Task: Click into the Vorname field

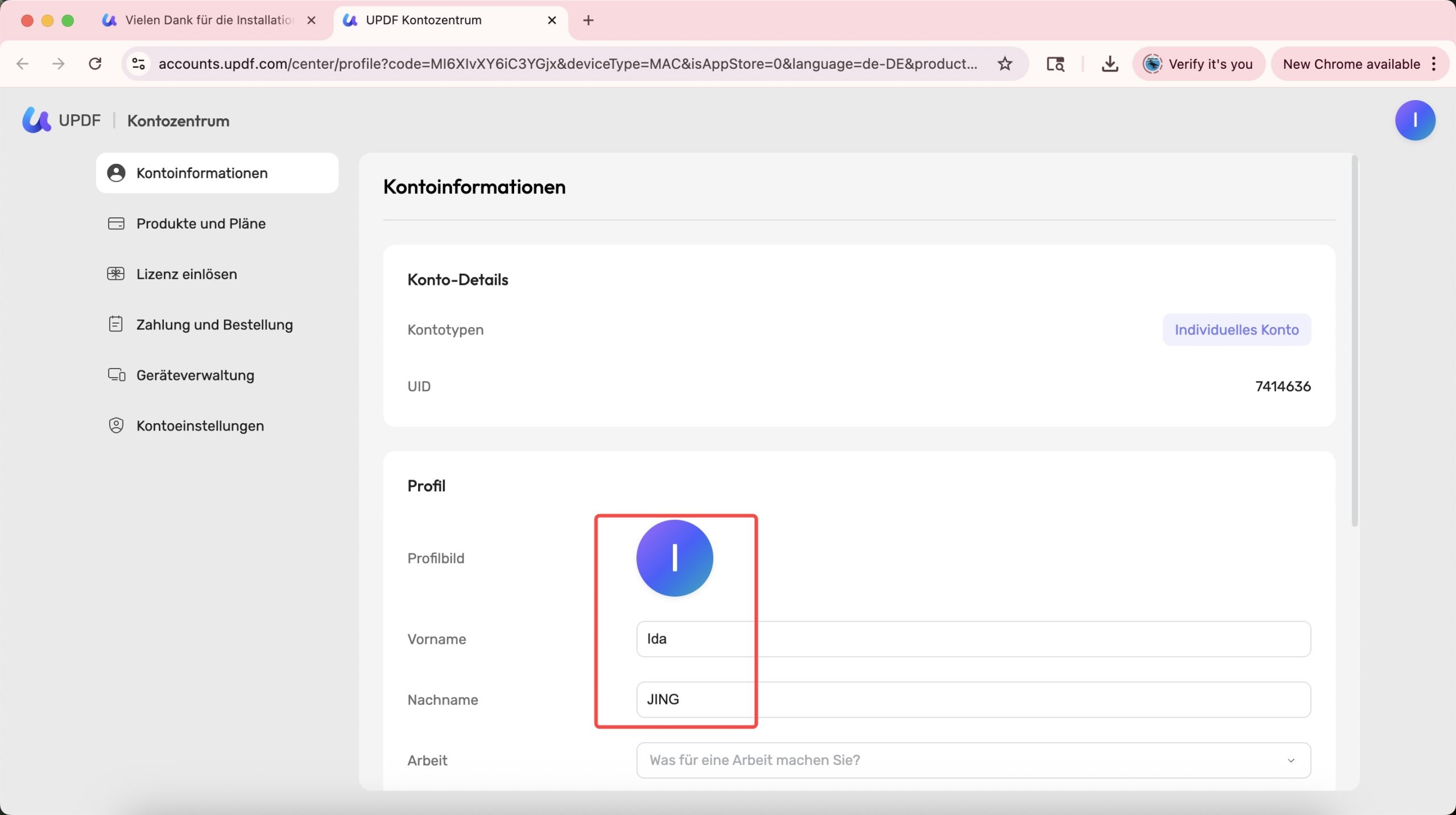Action: click(973, 639)
